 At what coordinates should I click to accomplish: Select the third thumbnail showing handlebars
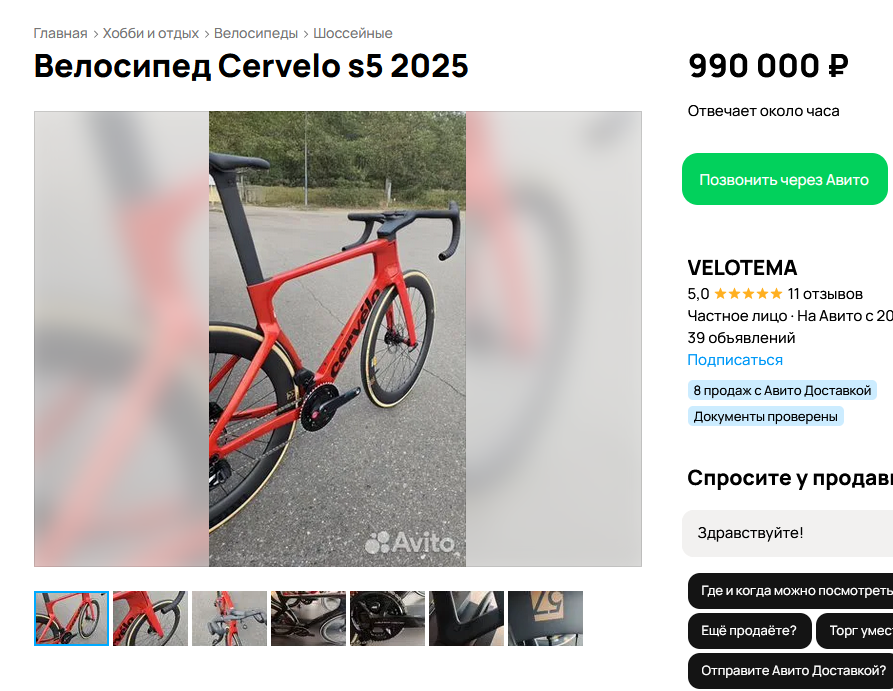(230, 618)
